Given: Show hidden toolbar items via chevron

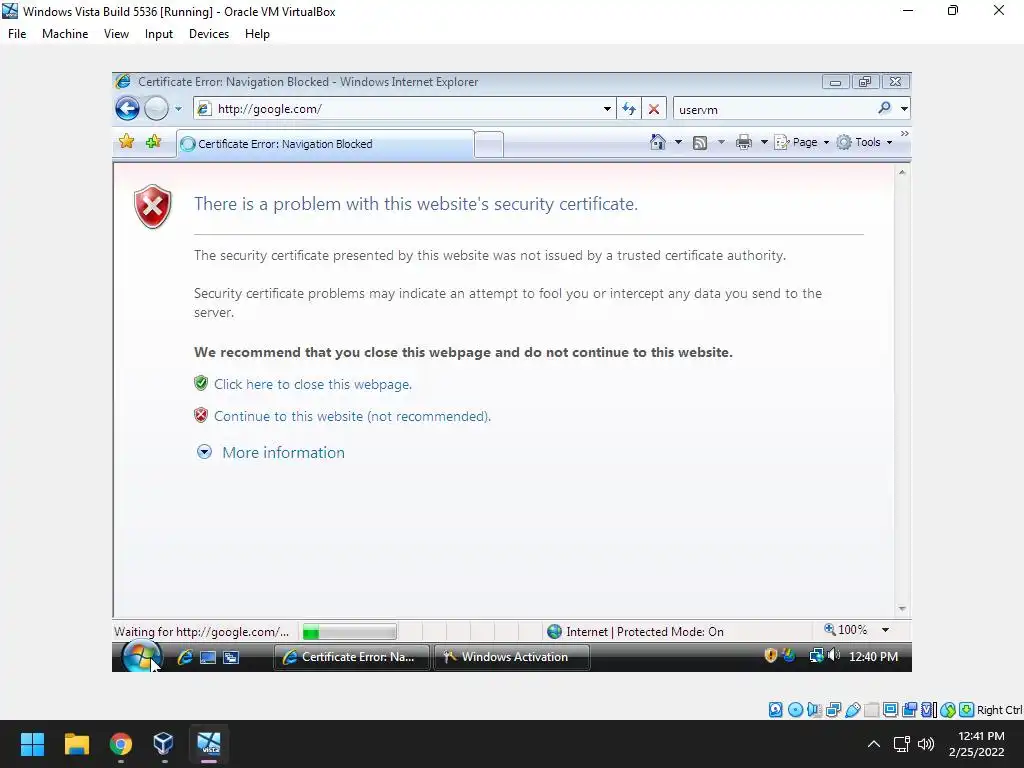Looking at the screenshot, I should (904, 134).
